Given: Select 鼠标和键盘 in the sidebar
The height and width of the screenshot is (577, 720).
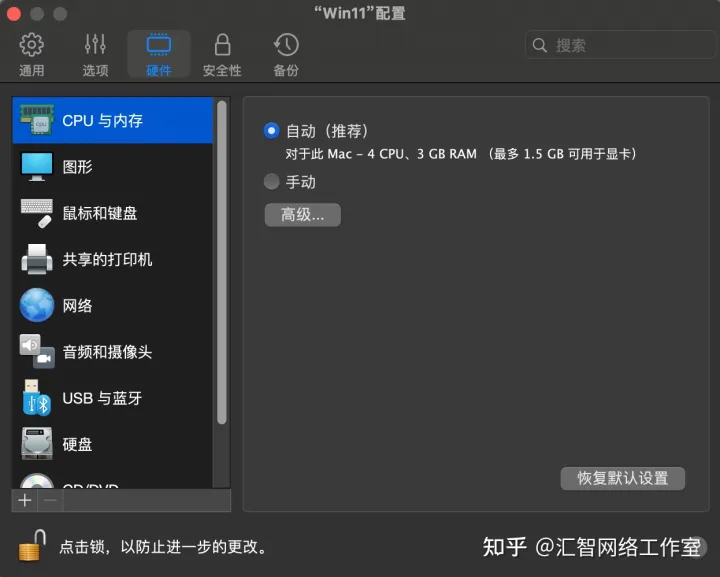Looking at the screenshot, I should [112, 213].
